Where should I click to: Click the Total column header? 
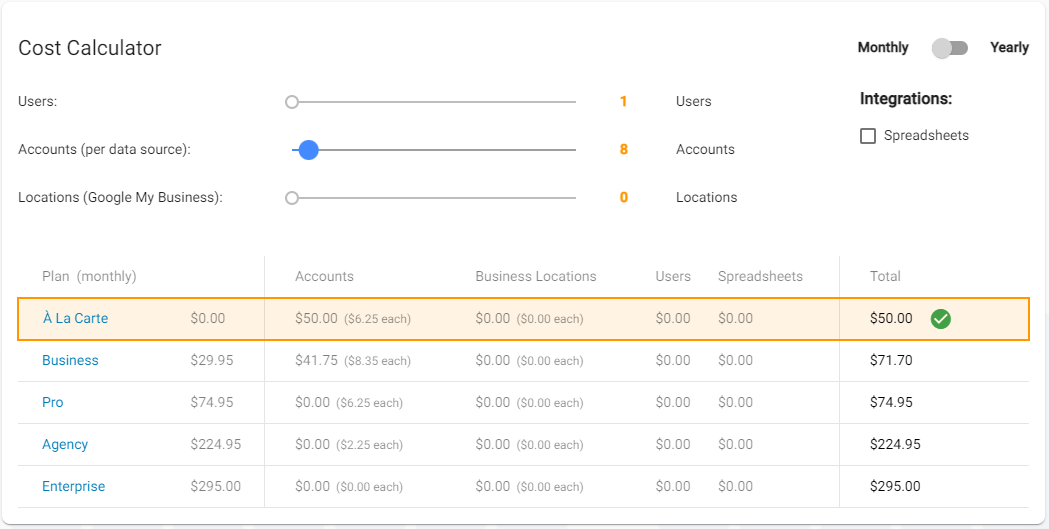coord(885,277)
